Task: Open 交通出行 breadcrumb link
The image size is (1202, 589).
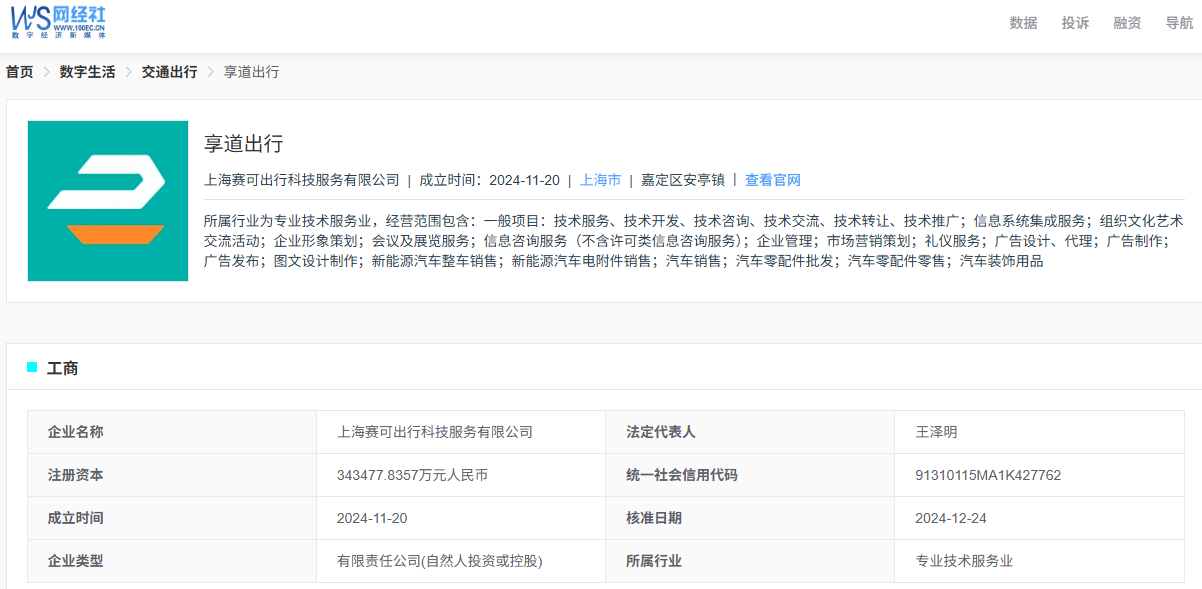Action: click(x=169, y=72)
